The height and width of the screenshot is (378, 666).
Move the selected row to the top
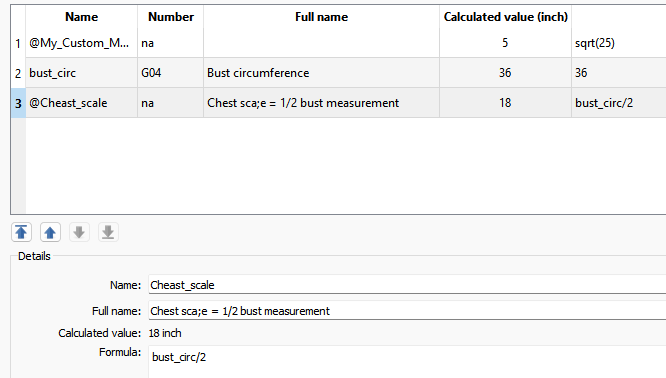tap(21, 232)
